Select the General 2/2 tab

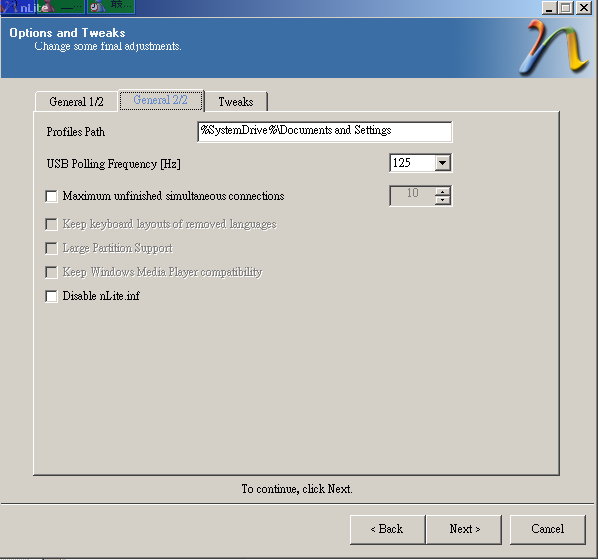pos(161,100)
